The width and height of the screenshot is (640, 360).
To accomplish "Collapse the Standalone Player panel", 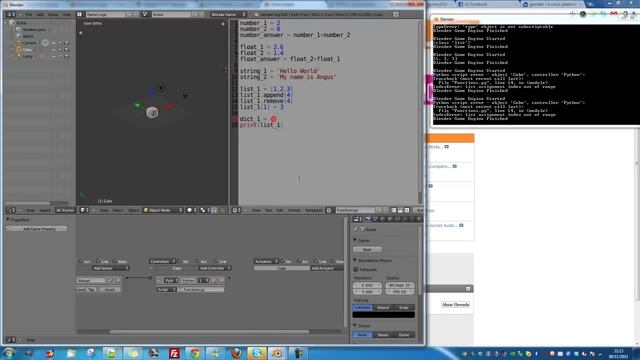I will 355,260.
